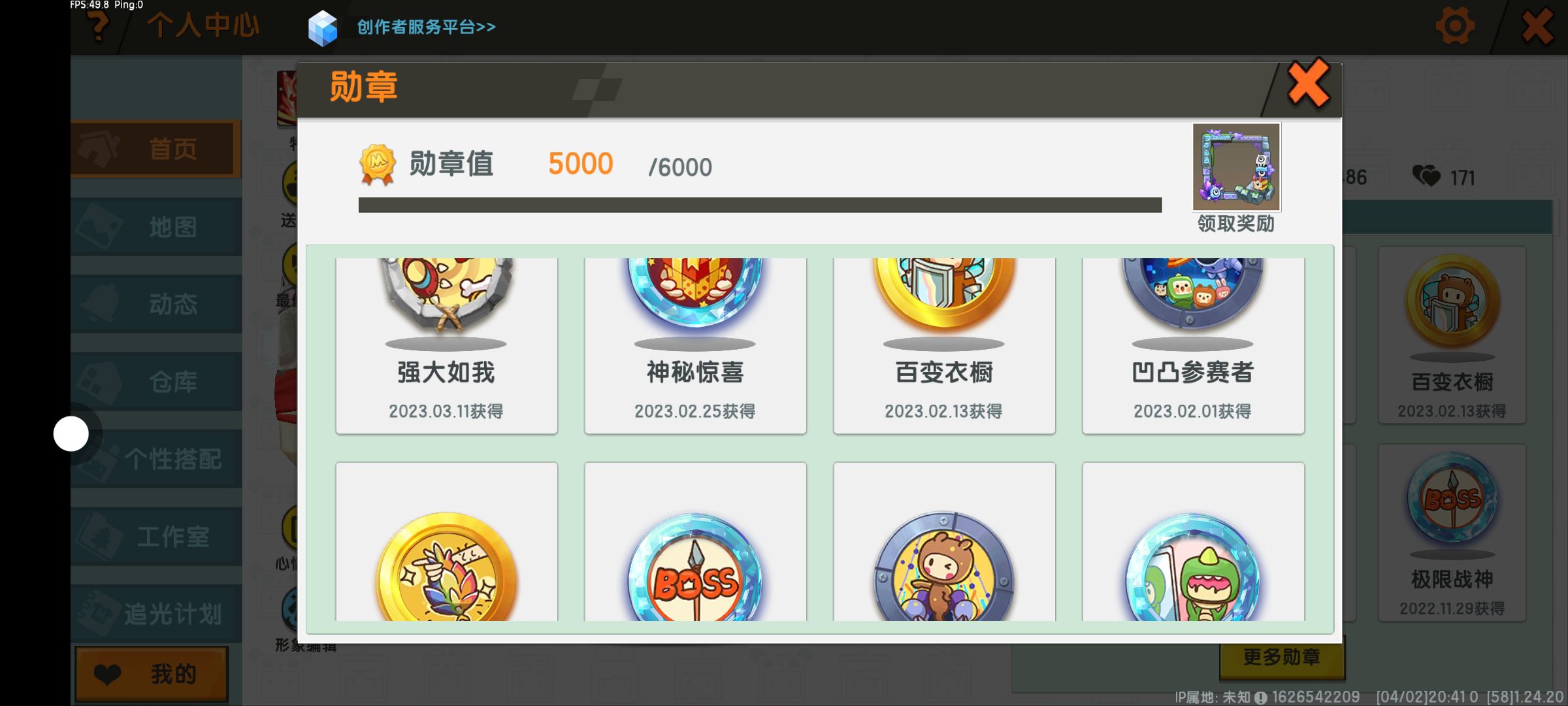1568x706 pixels.
Task: Open the 追光计划 sidebar tab
Action: point(156,613)
